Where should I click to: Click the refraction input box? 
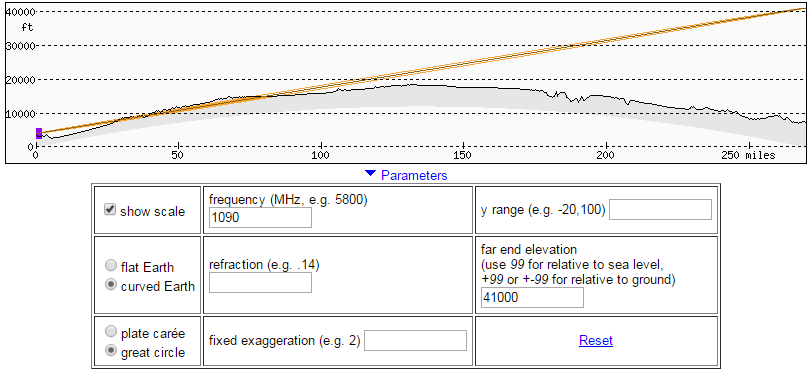(260, 282)
